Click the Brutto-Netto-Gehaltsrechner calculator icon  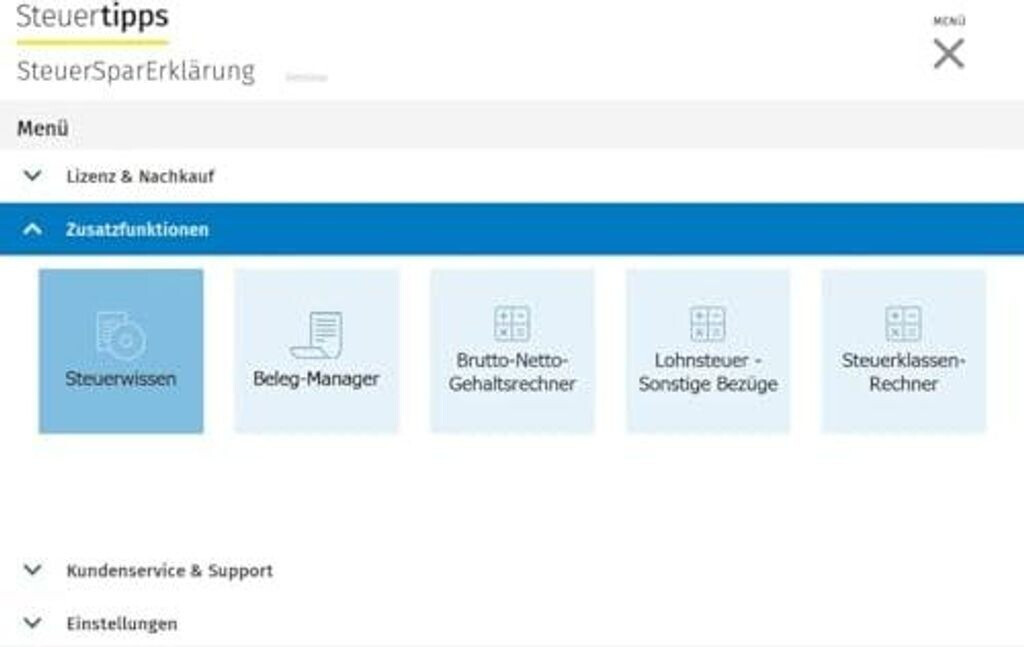coord(512,324)
